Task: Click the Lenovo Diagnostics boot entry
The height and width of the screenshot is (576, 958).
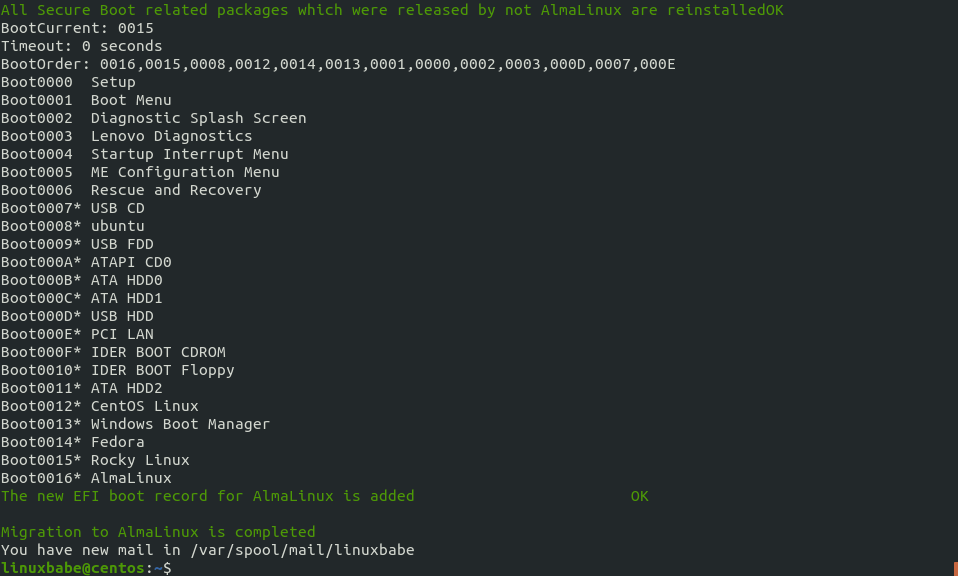Action: click(171, 136)
